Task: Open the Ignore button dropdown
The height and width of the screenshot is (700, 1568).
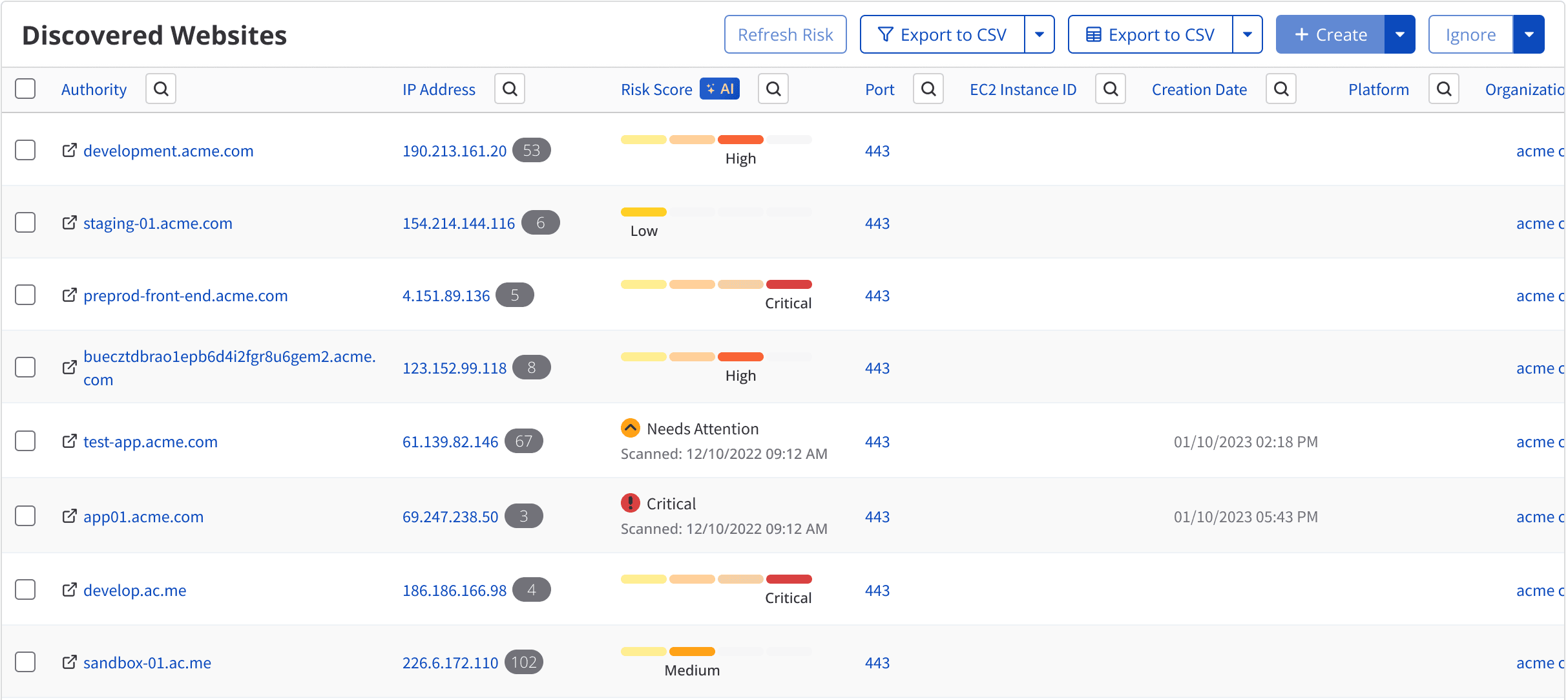Action: tap(1529, 34)
